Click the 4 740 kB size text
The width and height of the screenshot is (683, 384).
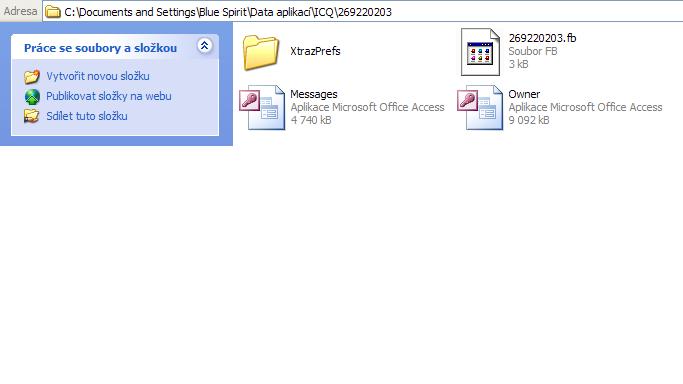[x=311, y=120]
